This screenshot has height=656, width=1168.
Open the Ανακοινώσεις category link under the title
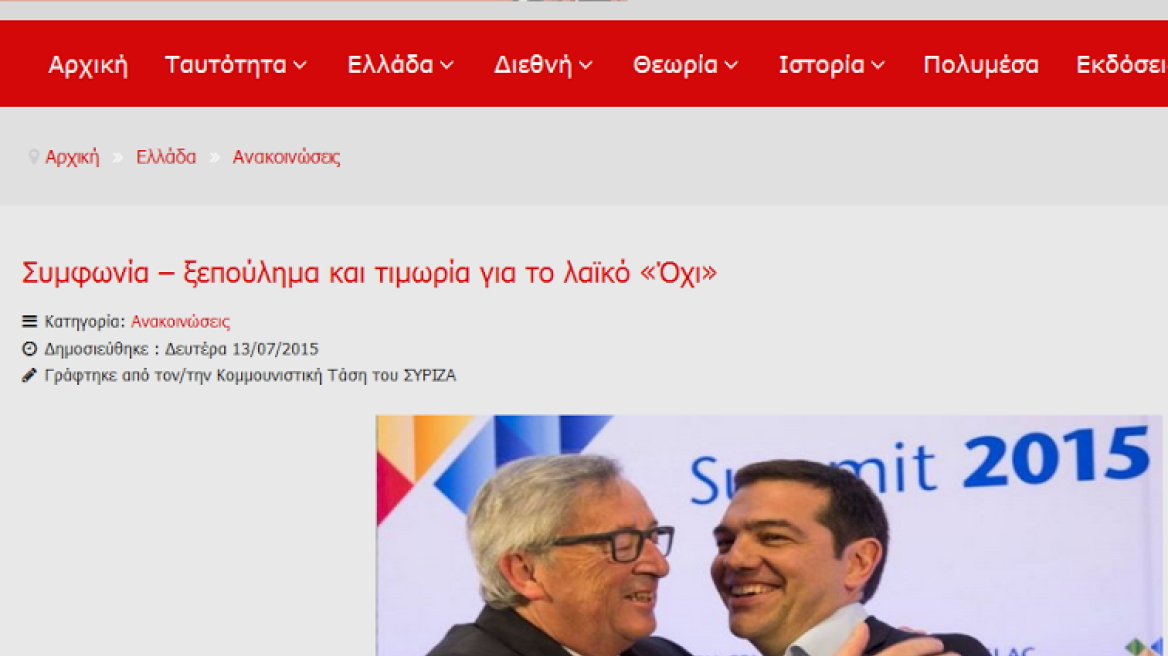[x=181, y=321]
